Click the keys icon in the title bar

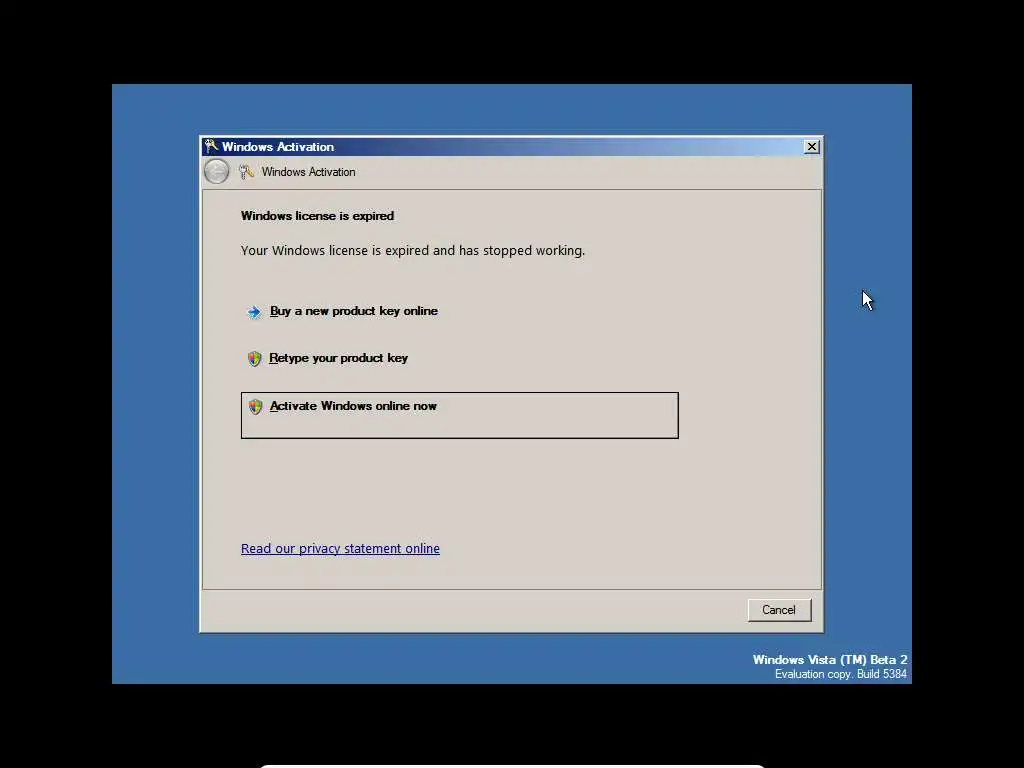click(211, 146)
